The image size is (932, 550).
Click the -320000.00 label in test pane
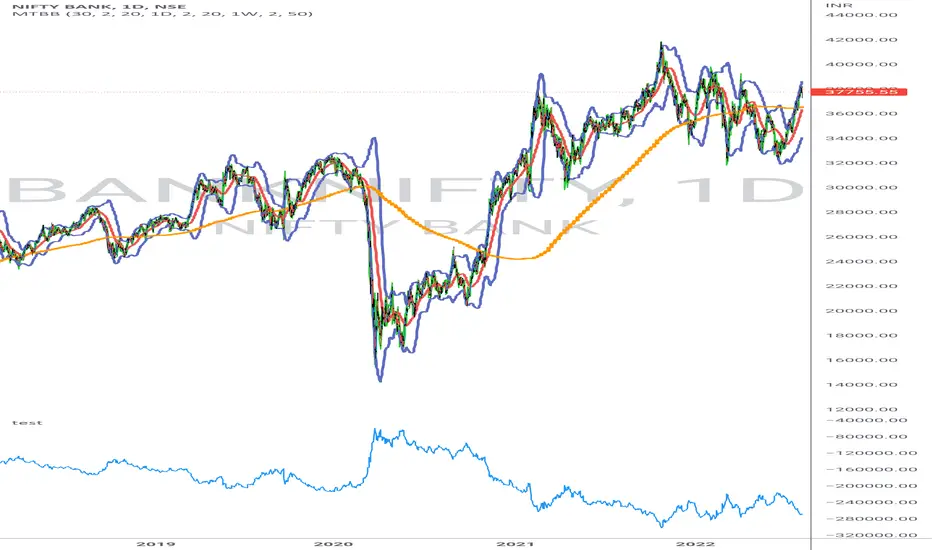tap(871, 535)
